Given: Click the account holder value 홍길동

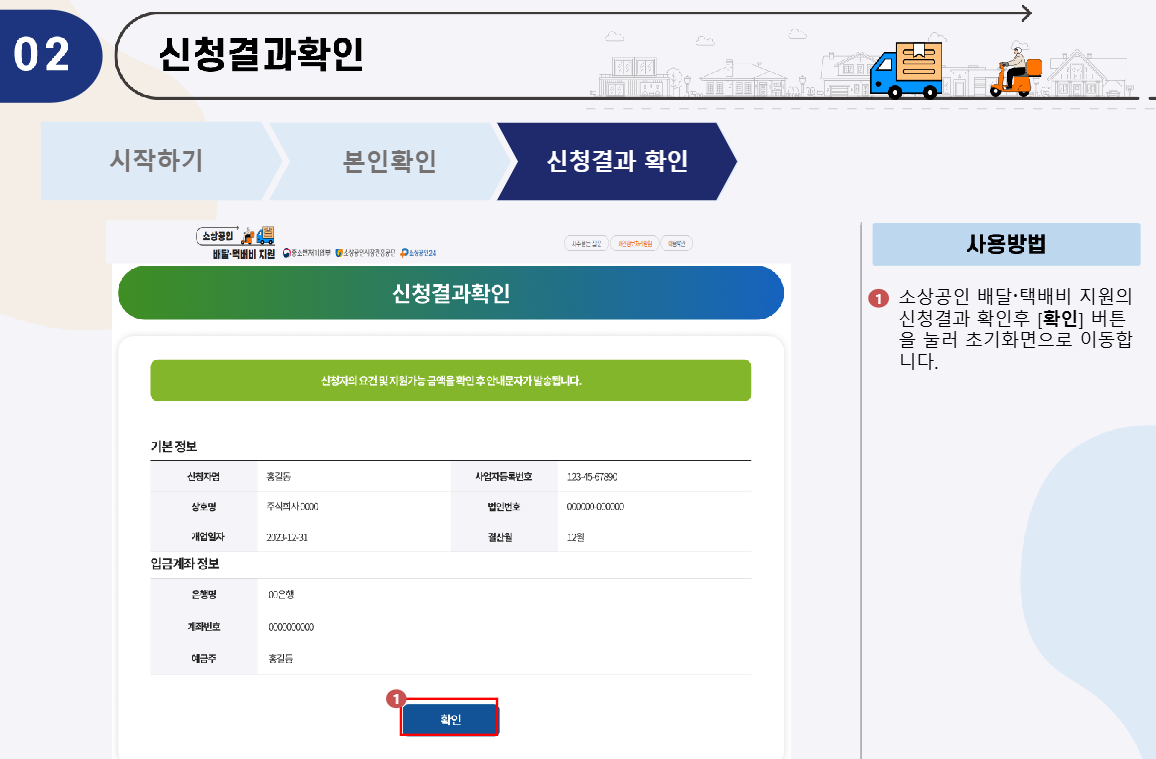Looking at the screenshot, I should tap(280, 659).
